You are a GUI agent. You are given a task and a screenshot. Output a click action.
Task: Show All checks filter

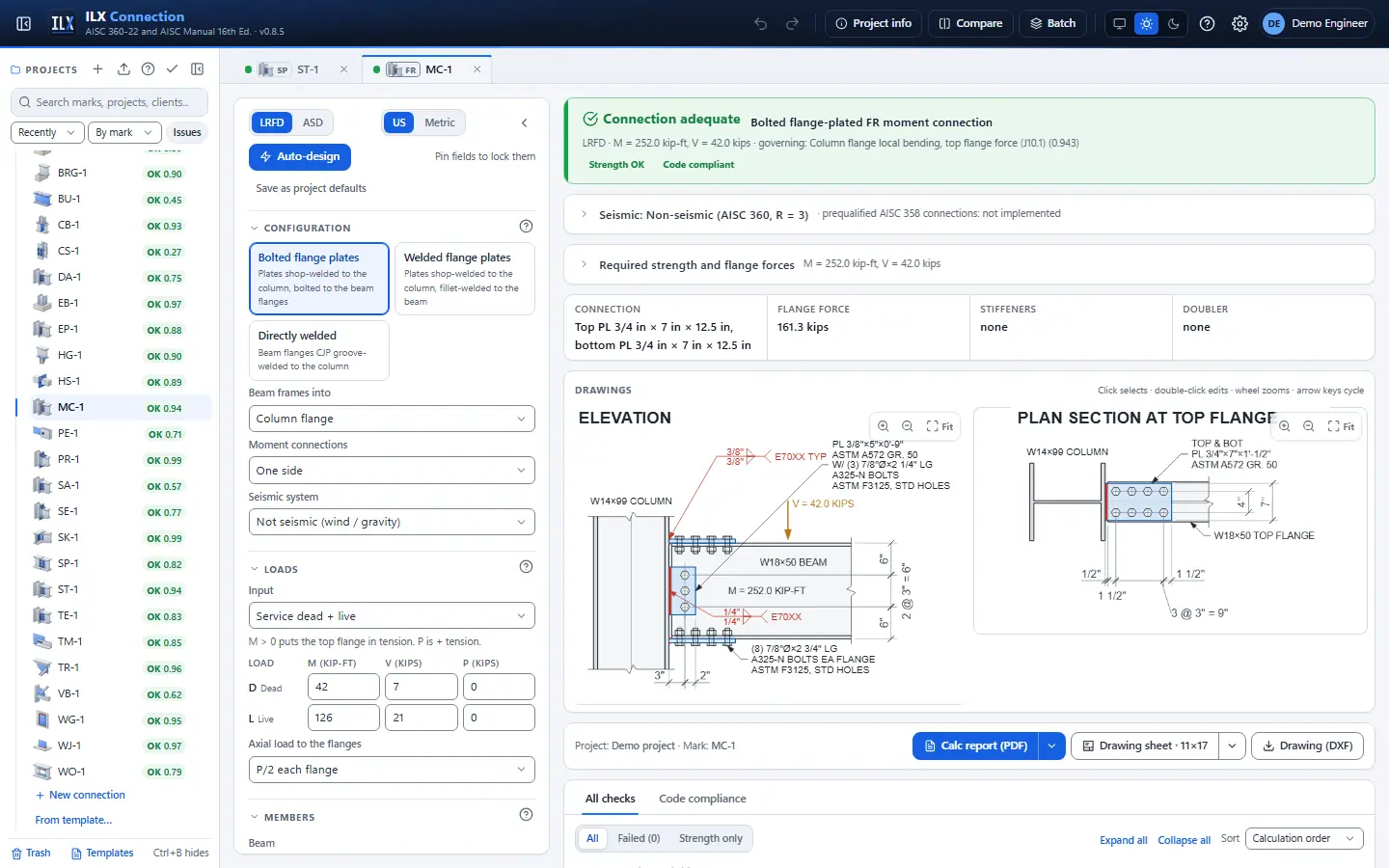click(592, 839)
